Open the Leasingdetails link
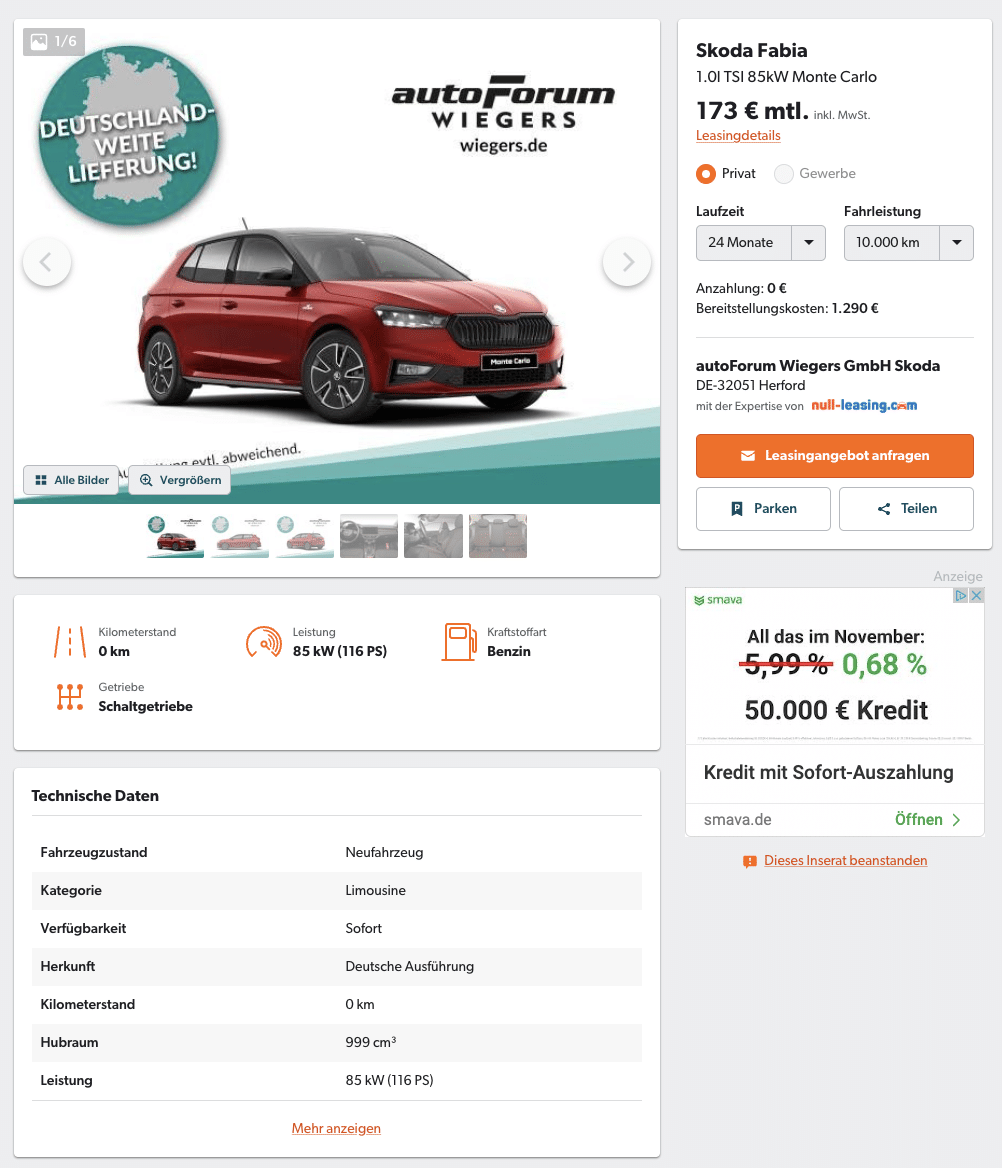 click(738, 136)
